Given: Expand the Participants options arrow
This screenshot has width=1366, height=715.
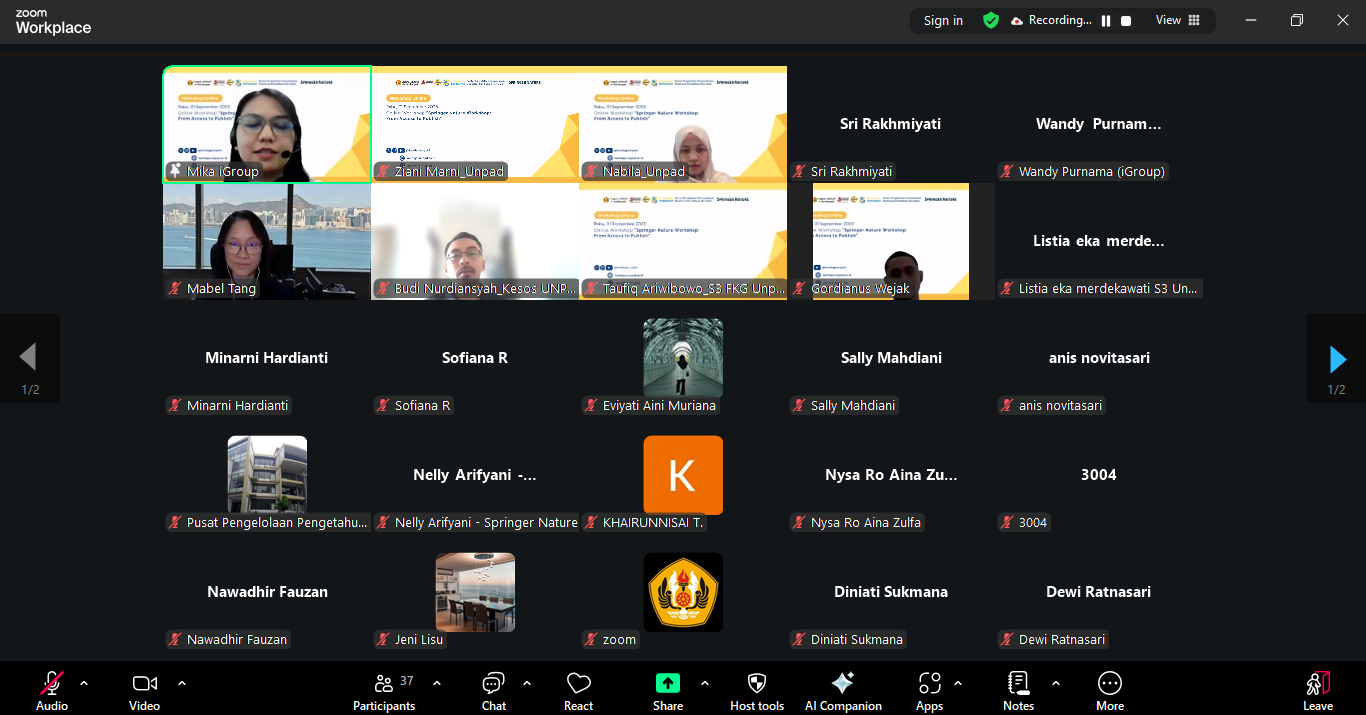Looking at the screenshot, I should click(x=437, y=683).
